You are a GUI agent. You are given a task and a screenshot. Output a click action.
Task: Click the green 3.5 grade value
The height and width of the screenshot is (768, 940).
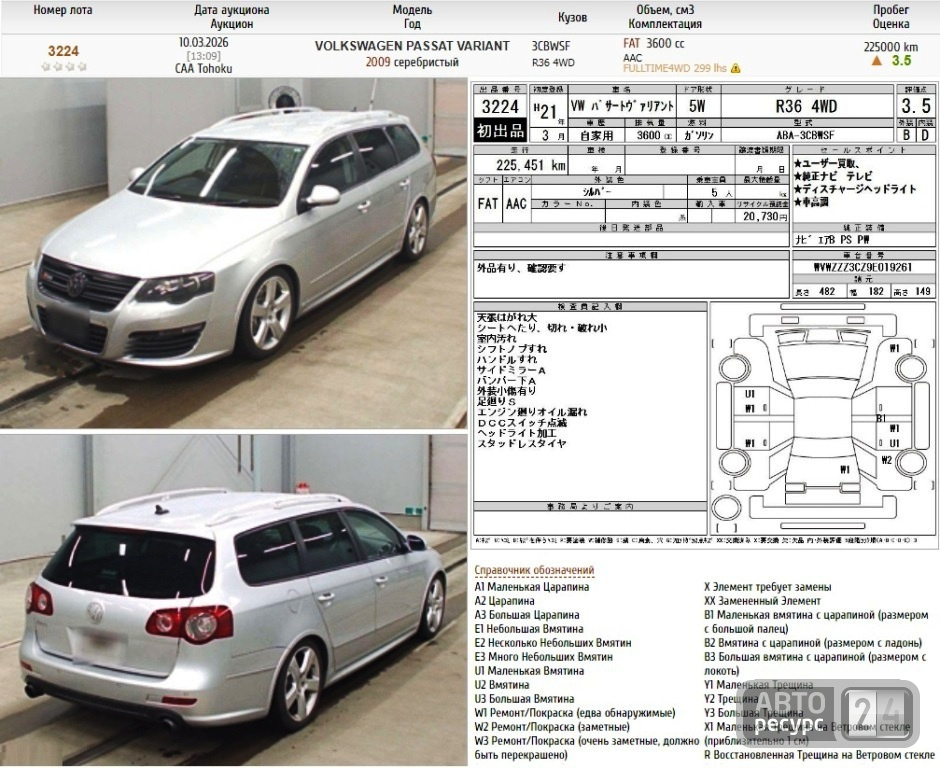tap(901, 60)
